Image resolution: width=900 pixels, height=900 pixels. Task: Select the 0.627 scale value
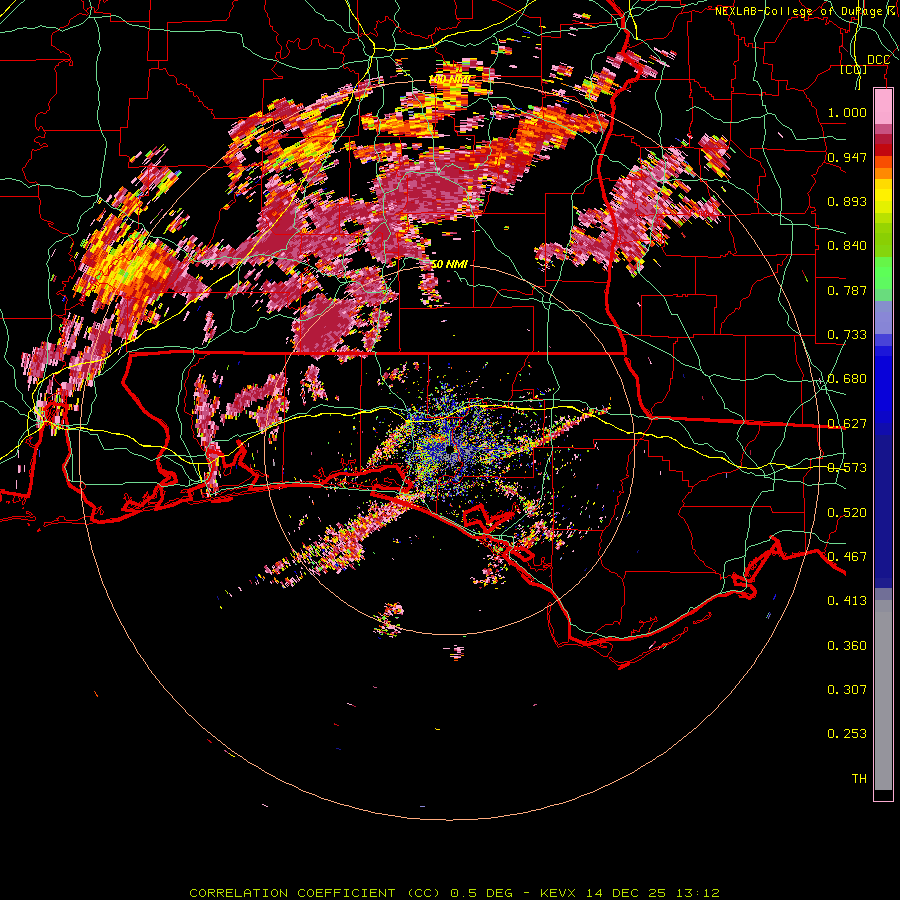[847, 424]
